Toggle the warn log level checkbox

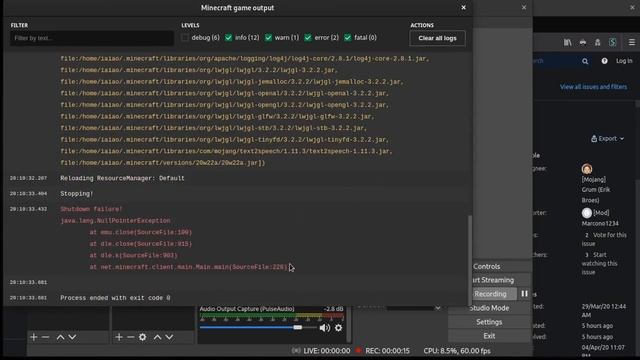pos(268,38)
